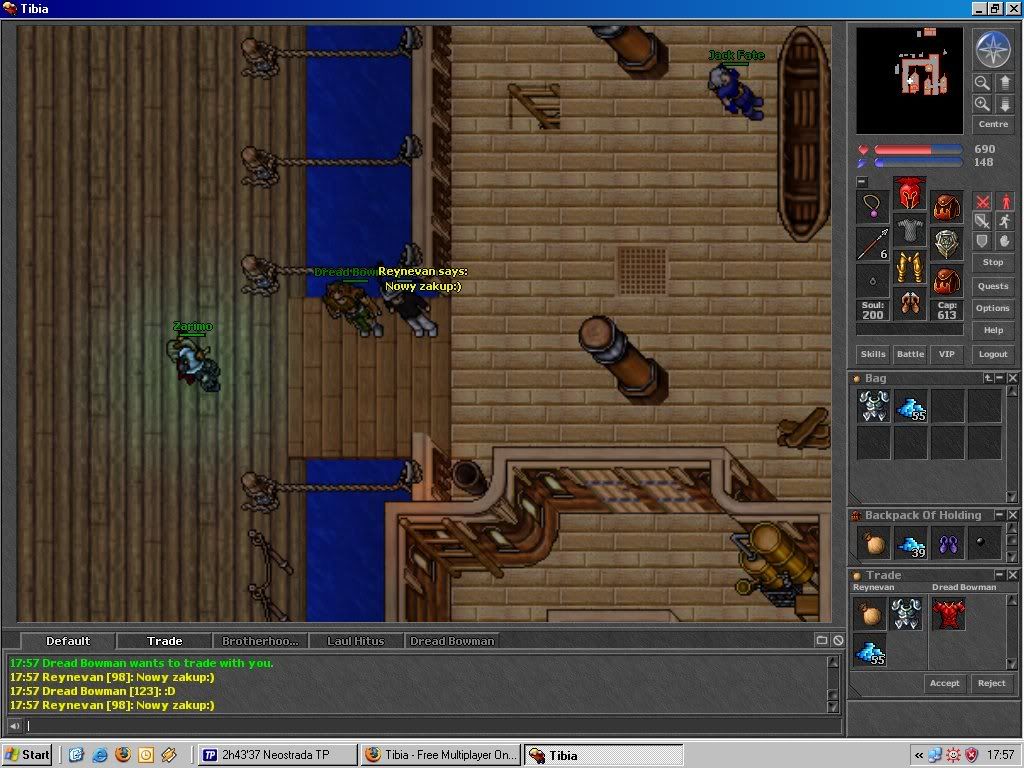Select the black pearl in Backpack Of Holding
The width and height of the screenshot is (1024, 768).
point(984,543)
